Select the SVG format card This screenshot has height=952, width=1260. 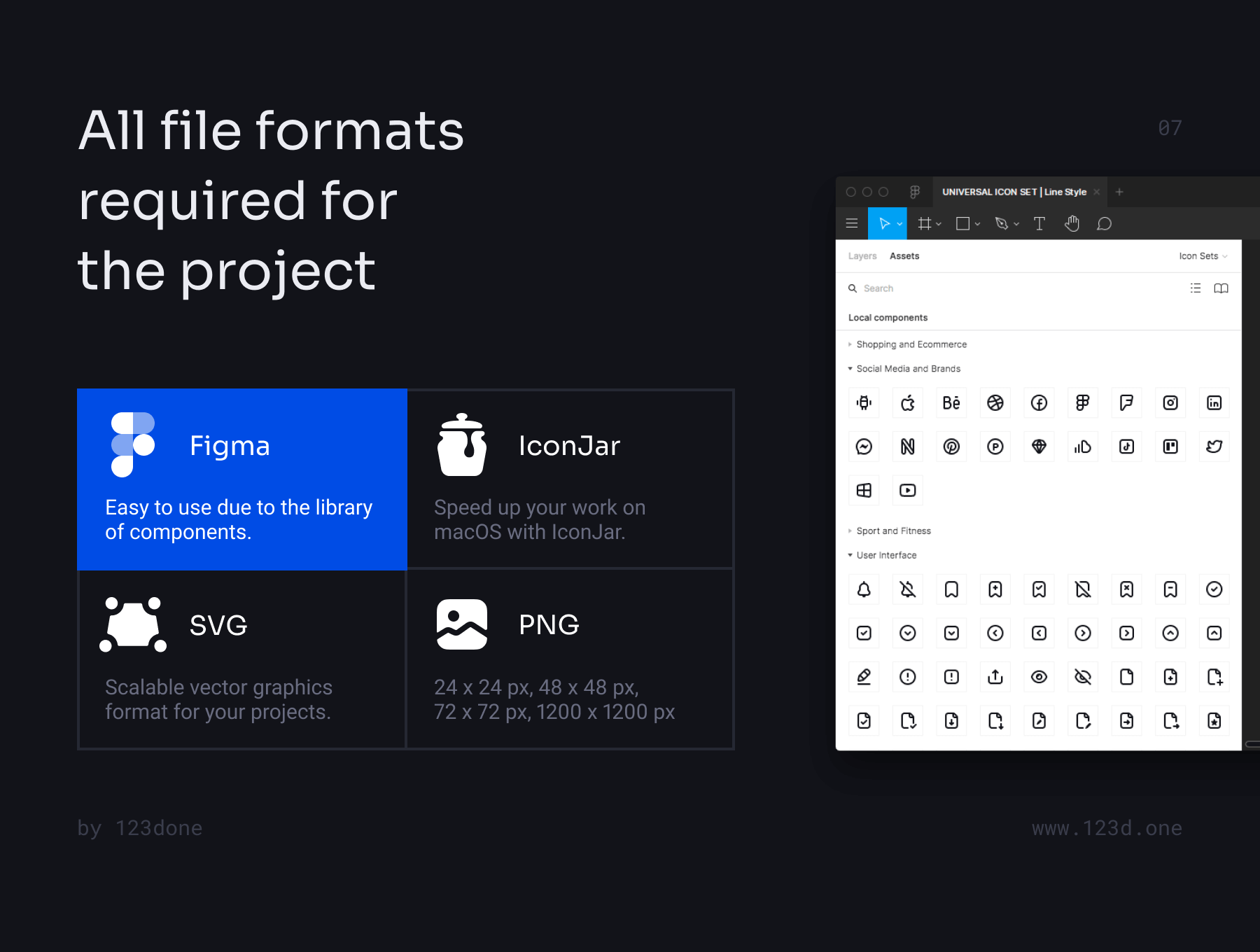pos(242,659)
